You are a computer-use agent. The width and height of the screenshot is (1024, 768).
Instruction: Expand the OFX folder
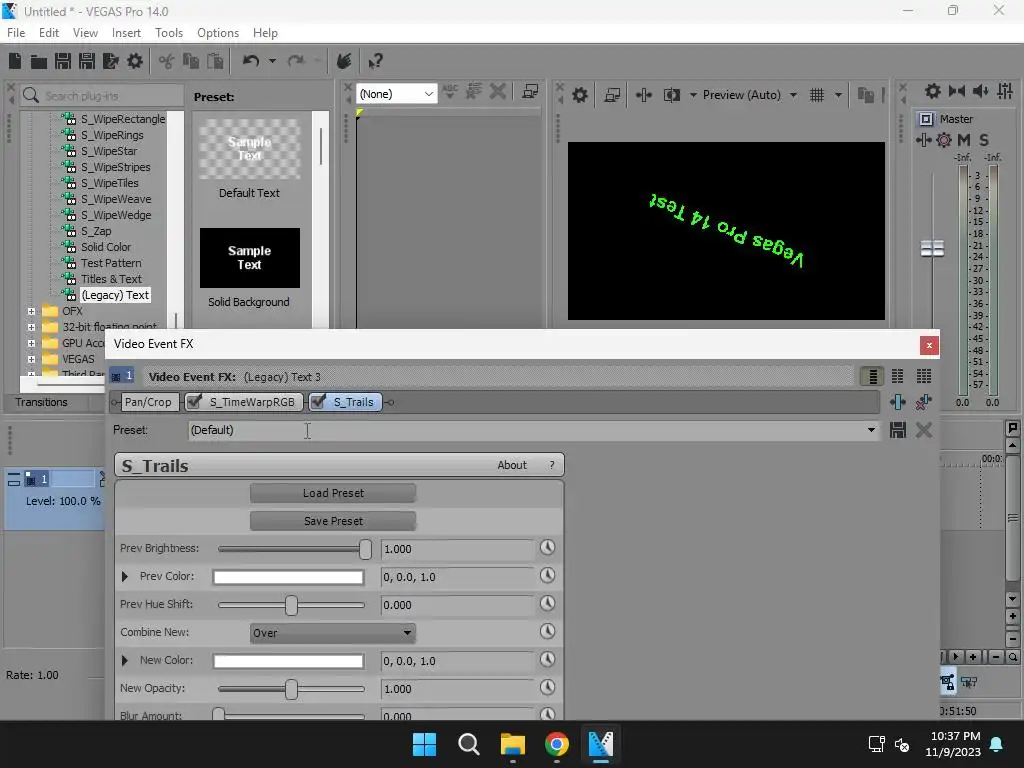(x=31, y=312)
